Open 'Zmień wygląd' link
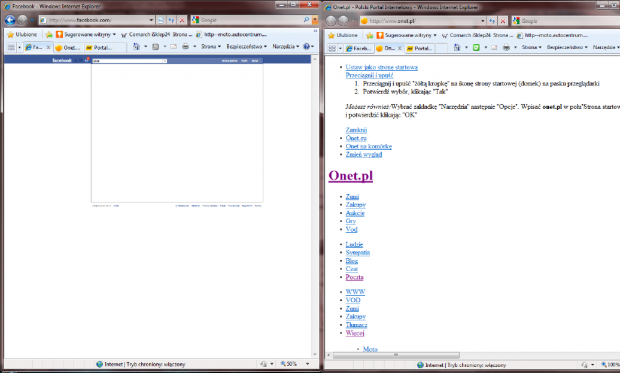 pos(364,154)
